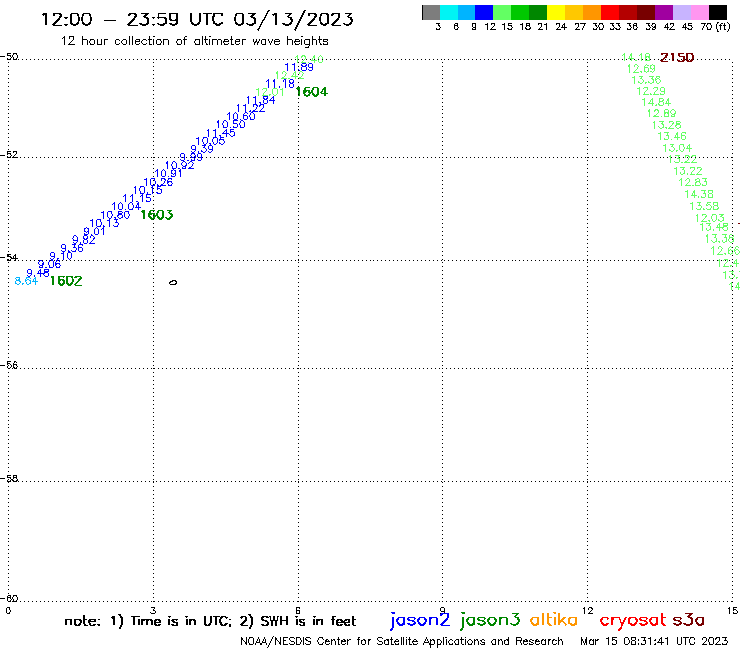
Task: Click the jason3 satellite legend label
Action: [490, 620]
